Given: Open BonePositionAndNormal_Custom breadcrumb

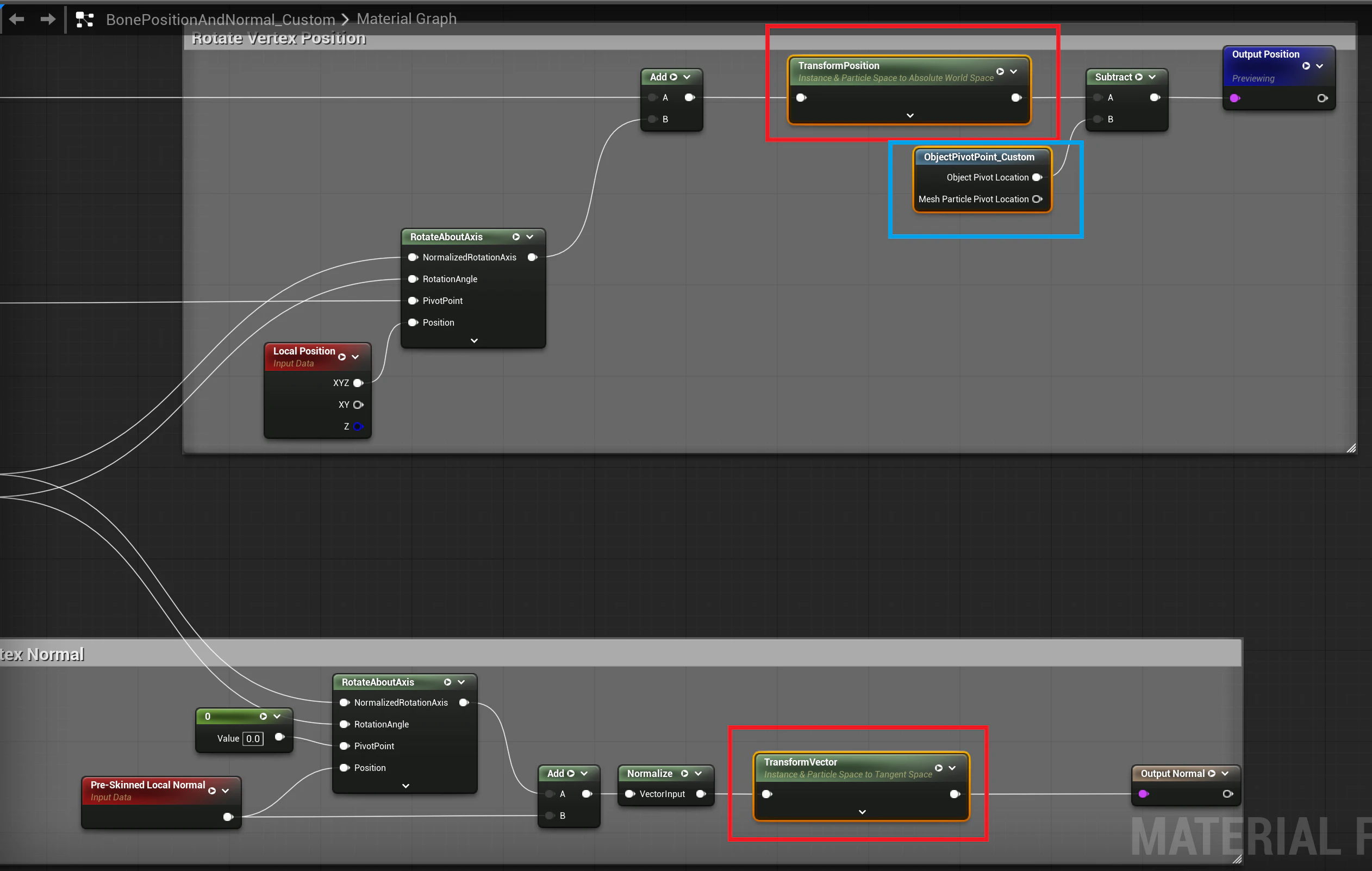Looking at the screenshot, I should [220, 20].
